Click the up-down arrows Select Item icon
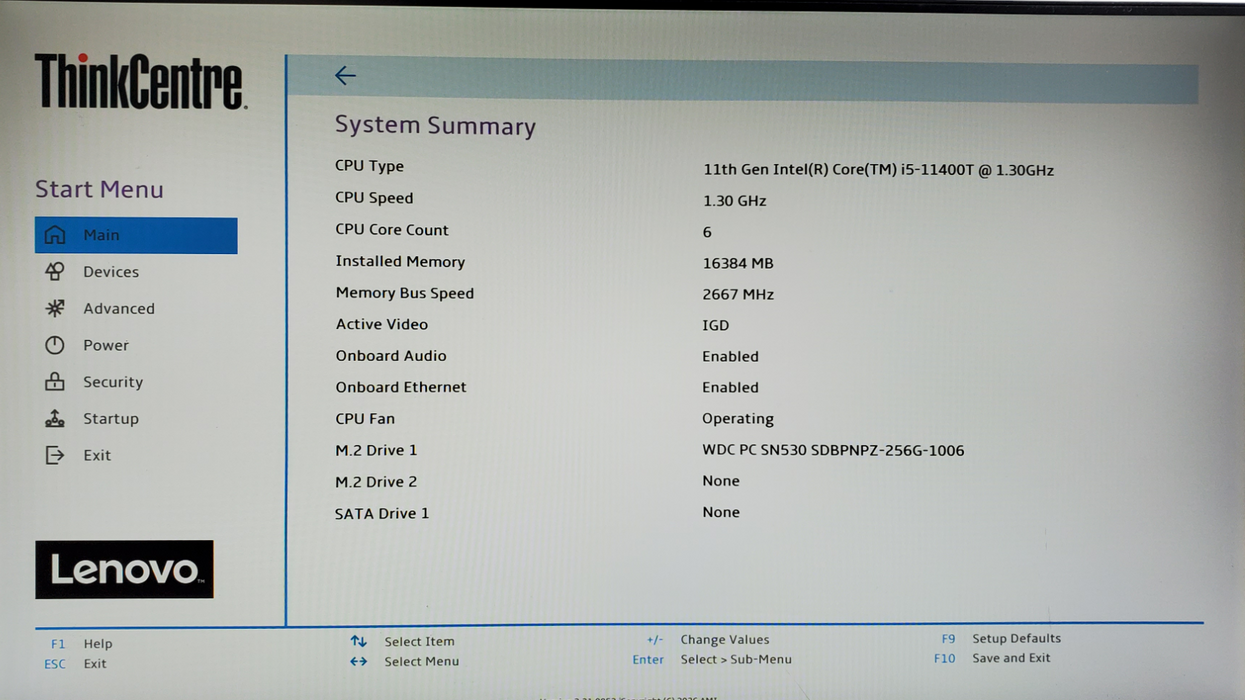This screenshot has height=700, width=1245. 358,641
